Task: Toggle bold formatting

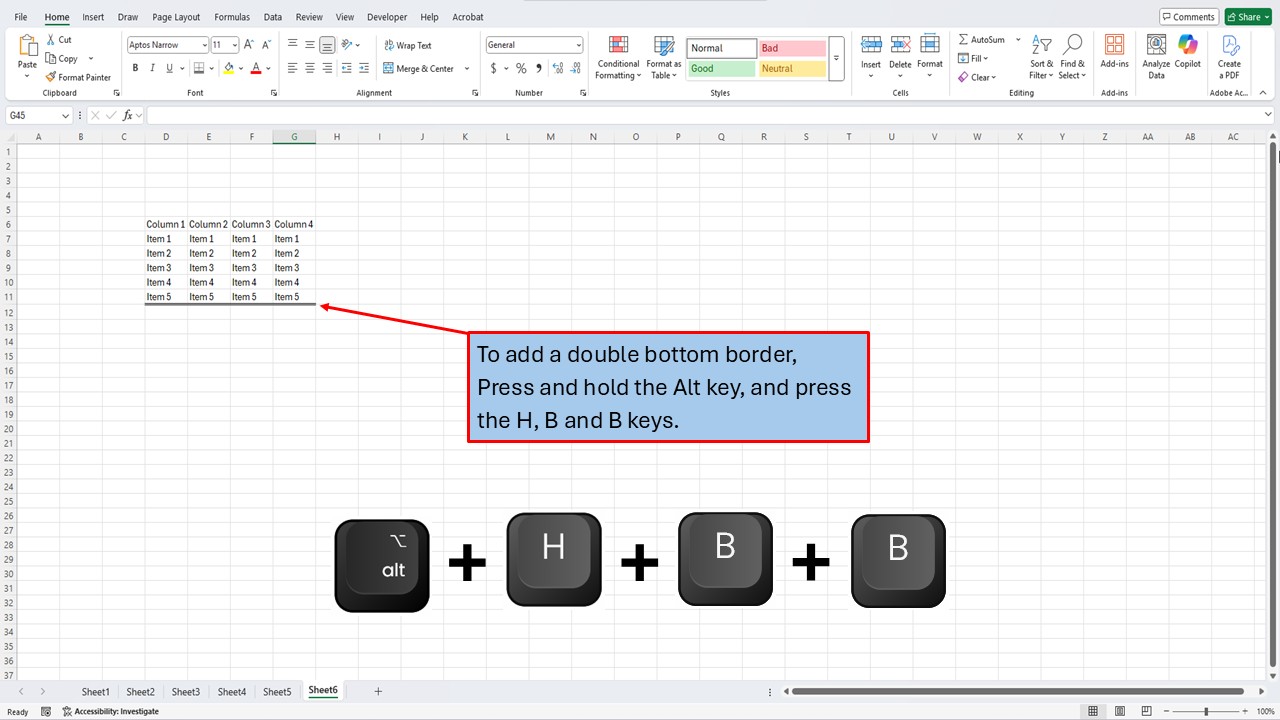Action: pos(135,68)
